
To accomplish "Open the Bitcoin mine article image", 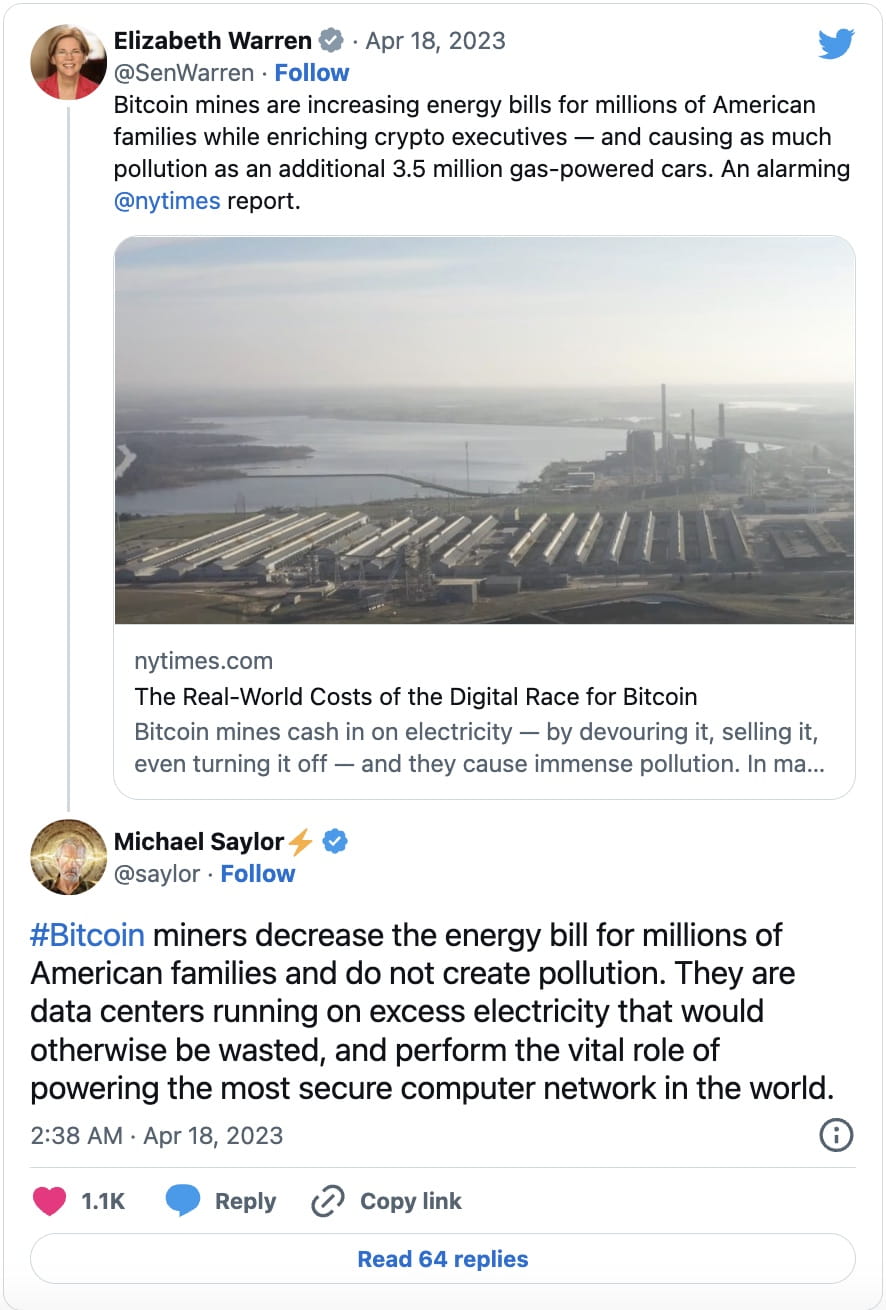I will tap(485, 430).
